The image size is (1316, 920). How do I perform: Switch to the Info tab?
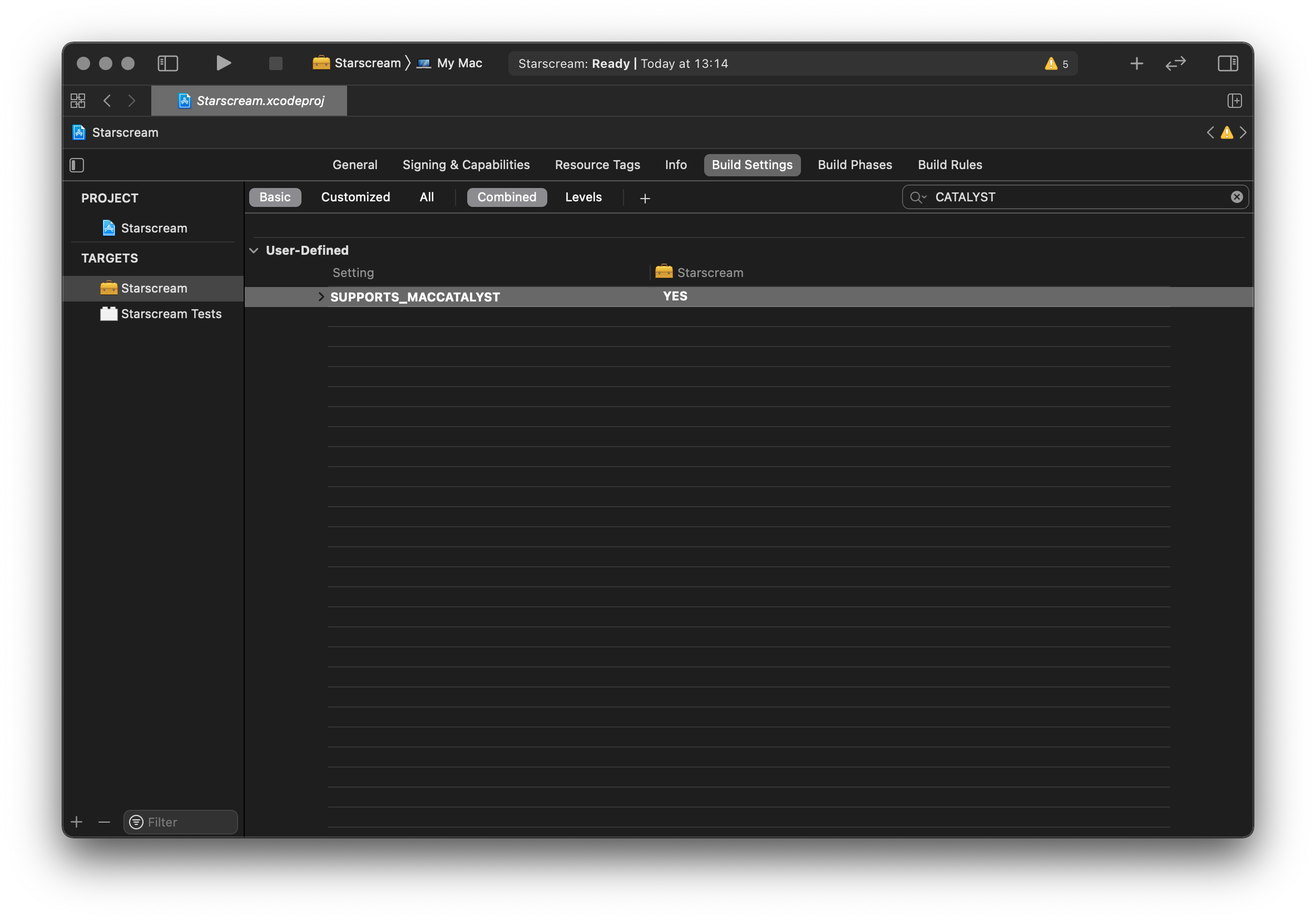(676, 165)
